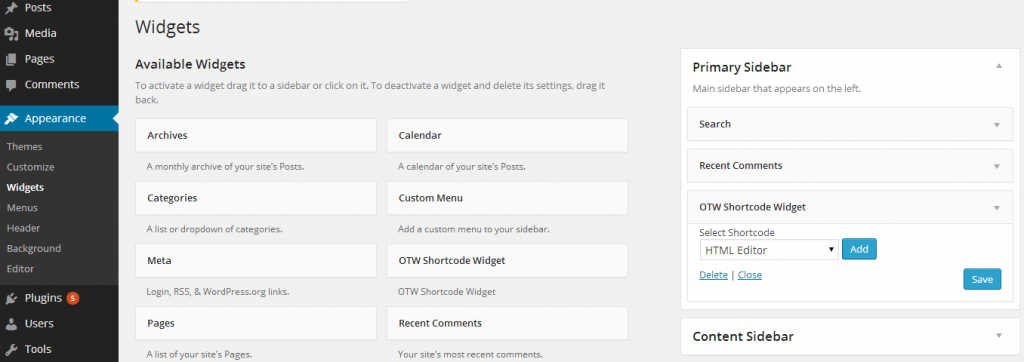Save the OTW Shortcode Widget

point(982,279)
